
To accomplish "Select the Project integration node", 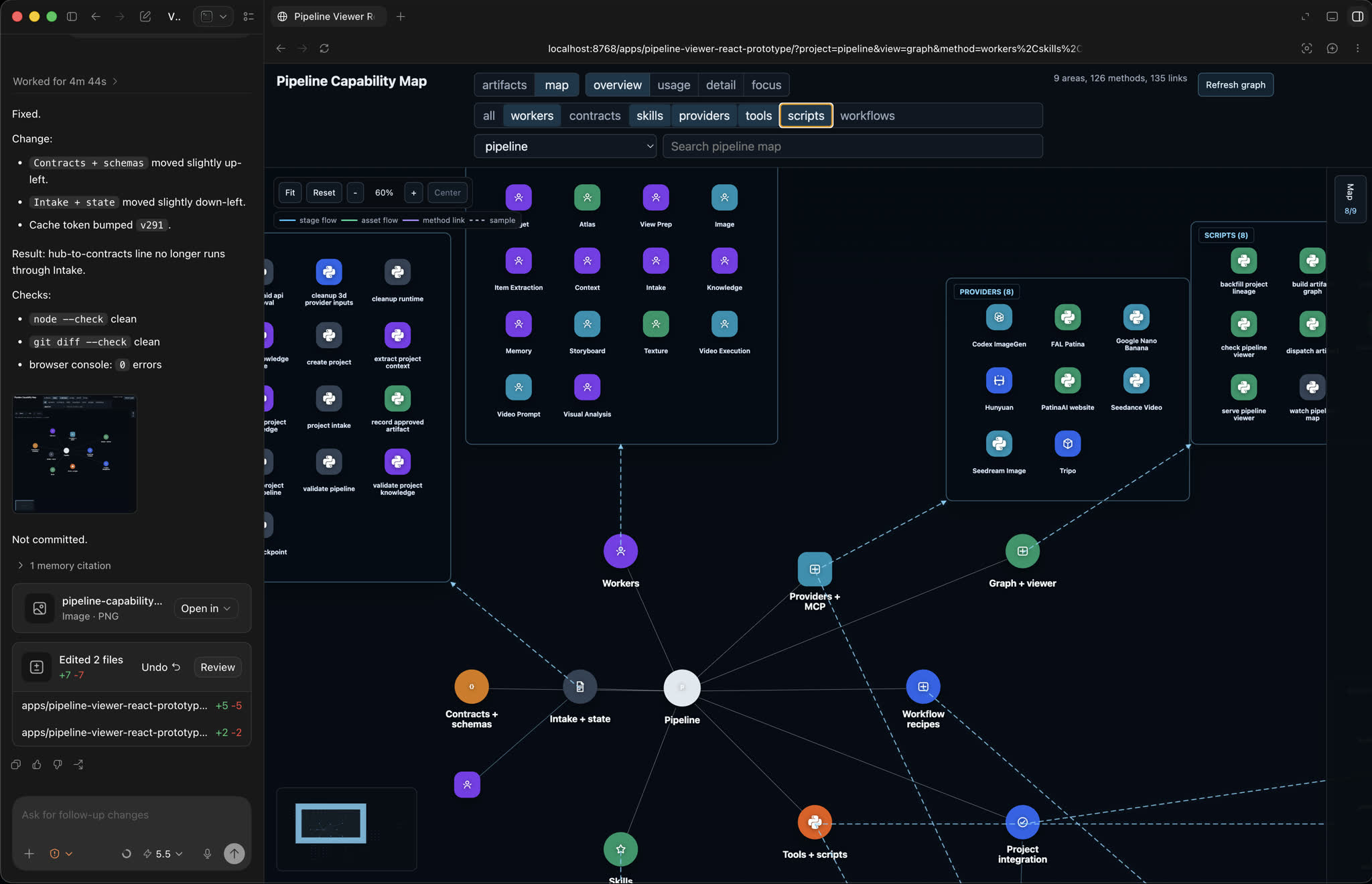I will (x=1022, y=822).
